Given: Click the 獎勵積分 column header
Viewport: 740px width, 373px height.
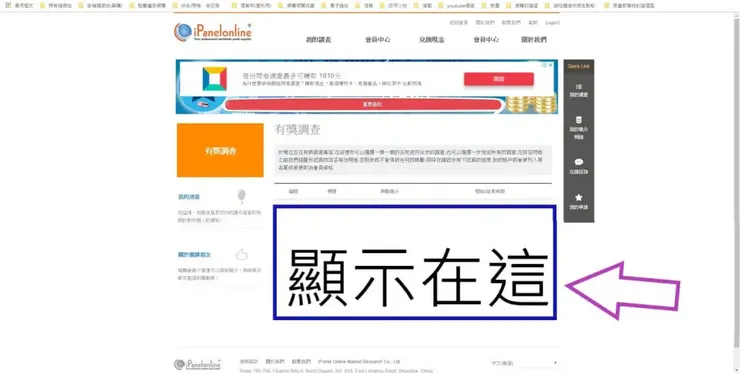Looking at the screenshot, I should coord(390,191).
